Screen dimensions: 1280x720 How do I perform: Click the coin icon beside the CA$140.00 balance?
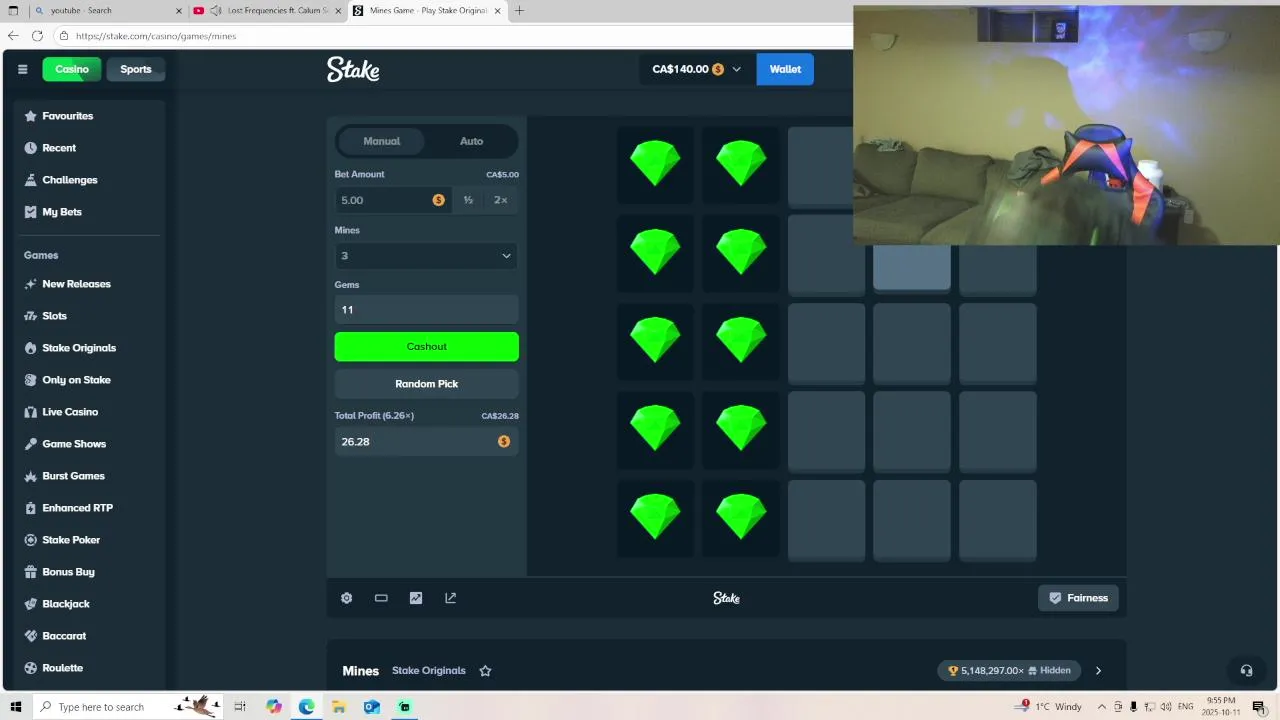(x=718, y=69)
